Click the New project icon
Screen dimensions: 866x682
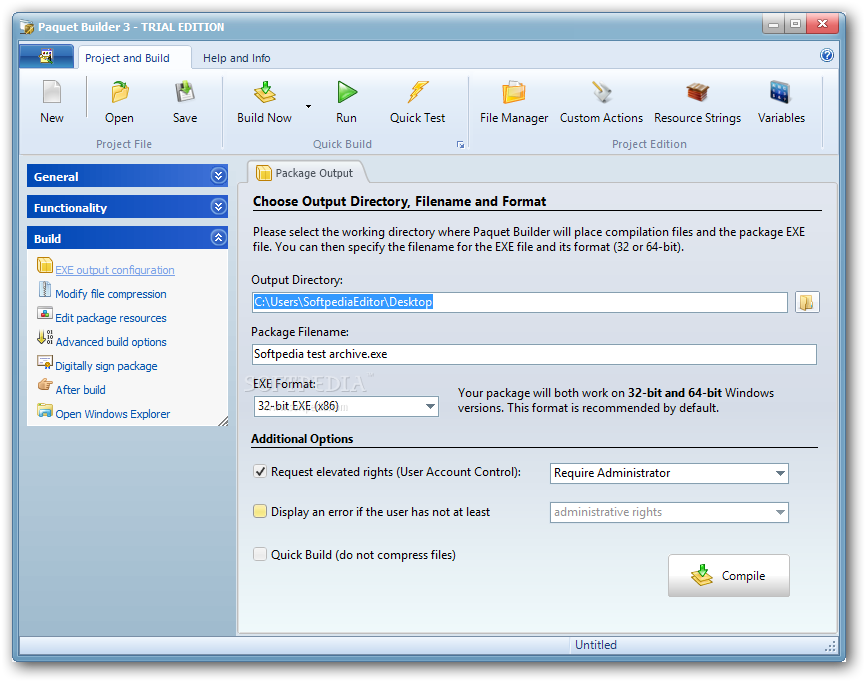click(52, 92)
